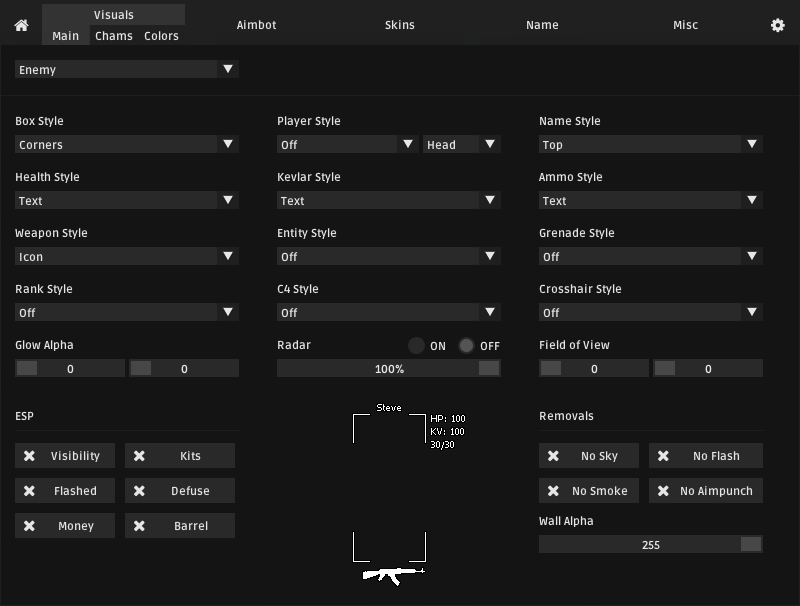
Task: Click the Removals section heading
Action: [566, 416]
